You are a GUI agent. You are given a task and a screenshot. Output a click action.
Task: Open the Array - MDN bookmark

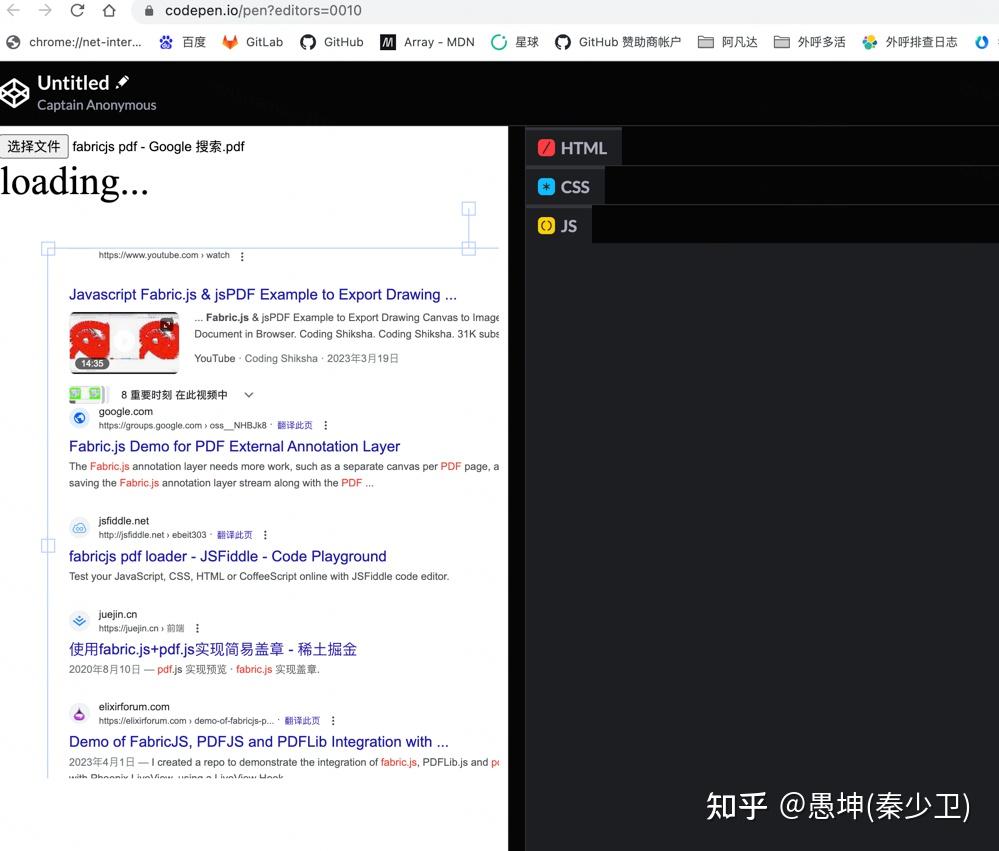pyautogui.click(x=428, y=42)
